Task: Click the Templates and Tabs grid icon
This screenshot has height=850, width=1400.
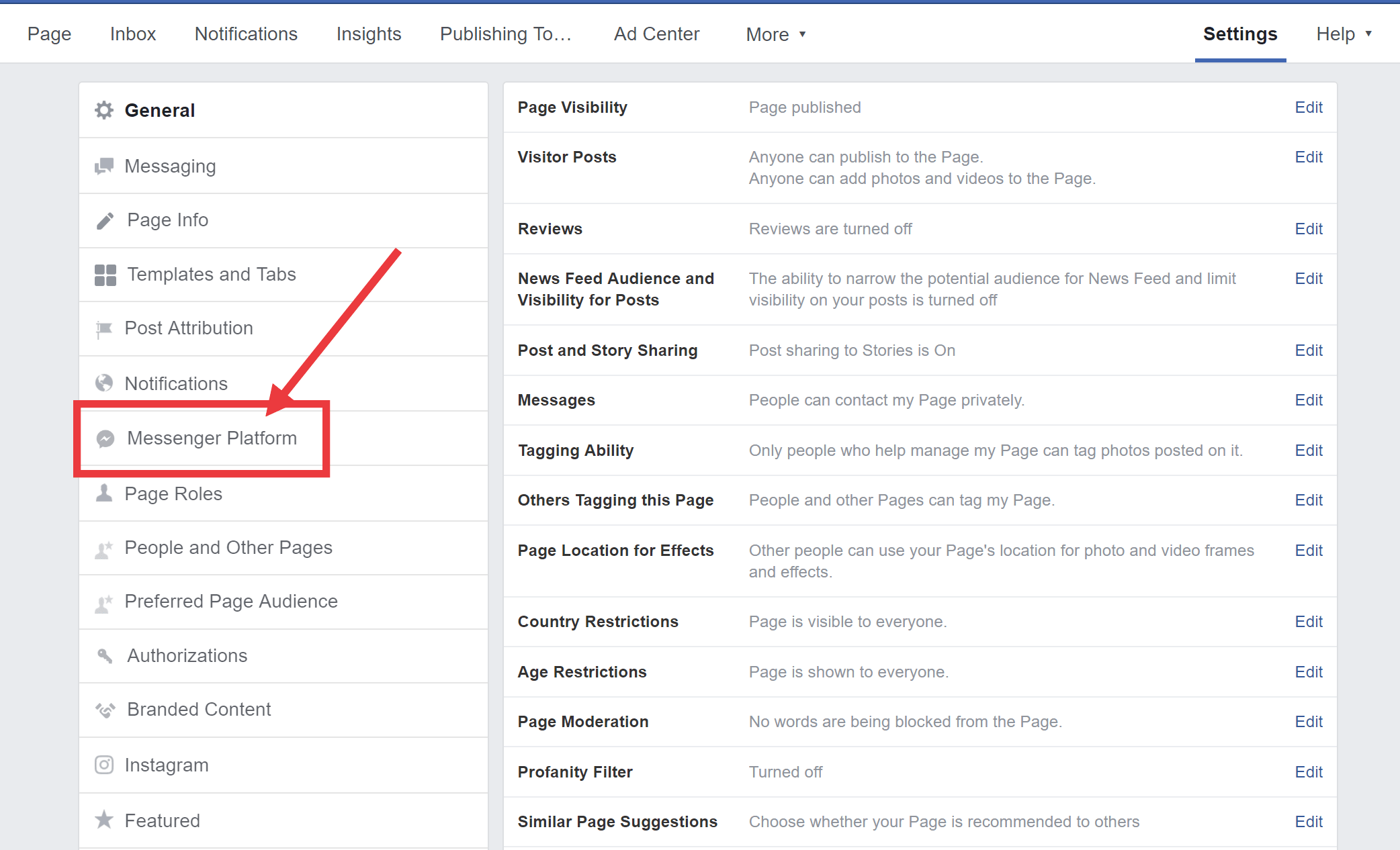Action: (x=105, y=275)
